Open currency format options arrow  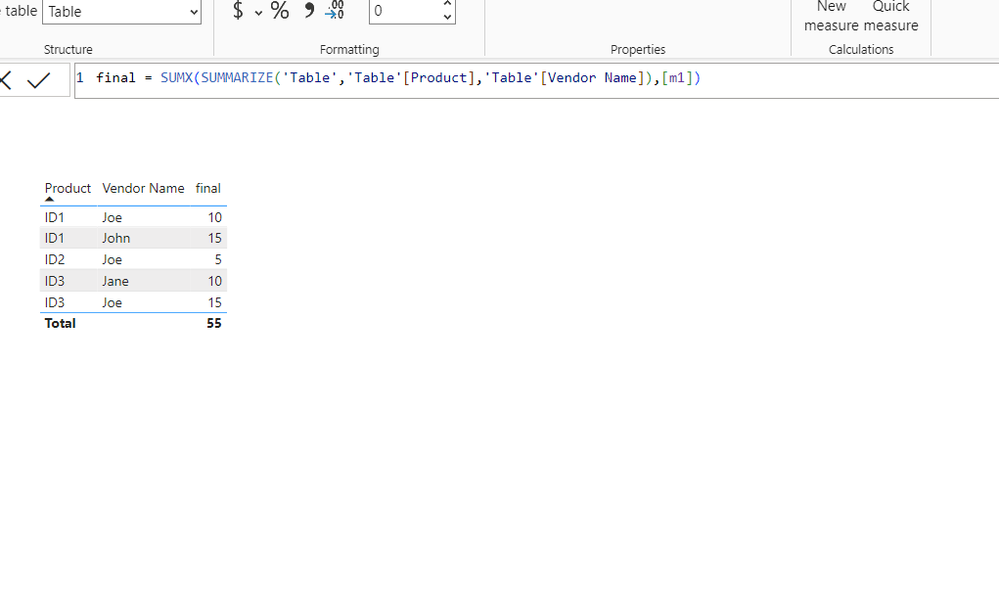[x=258, y=12]
